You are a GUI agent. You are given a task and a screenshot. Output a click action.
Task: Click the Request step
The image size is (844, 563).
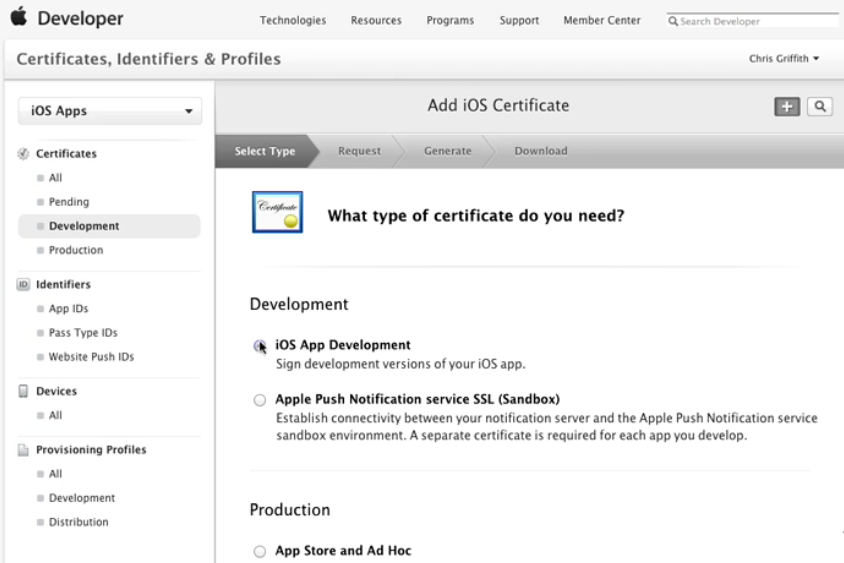tap(359, 151)
